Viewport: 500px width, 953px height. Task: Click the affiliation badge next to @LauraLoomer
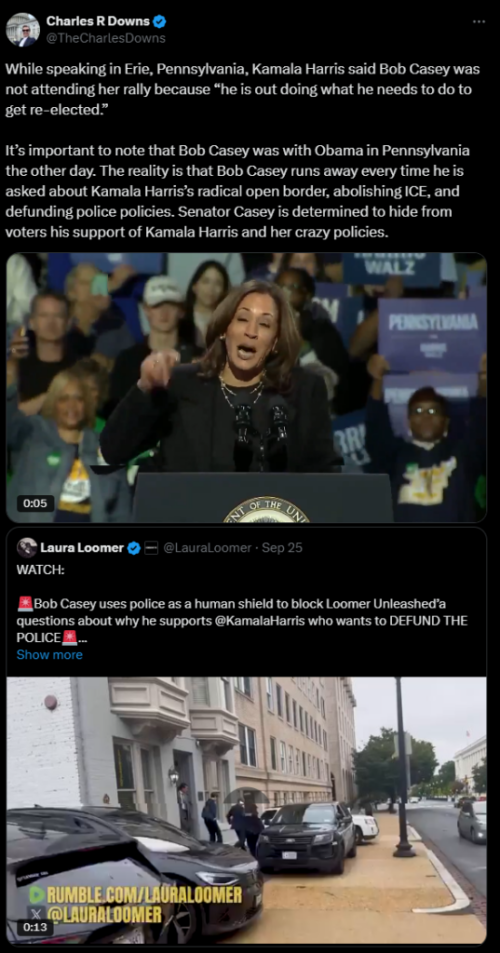[x=152, y=548]
